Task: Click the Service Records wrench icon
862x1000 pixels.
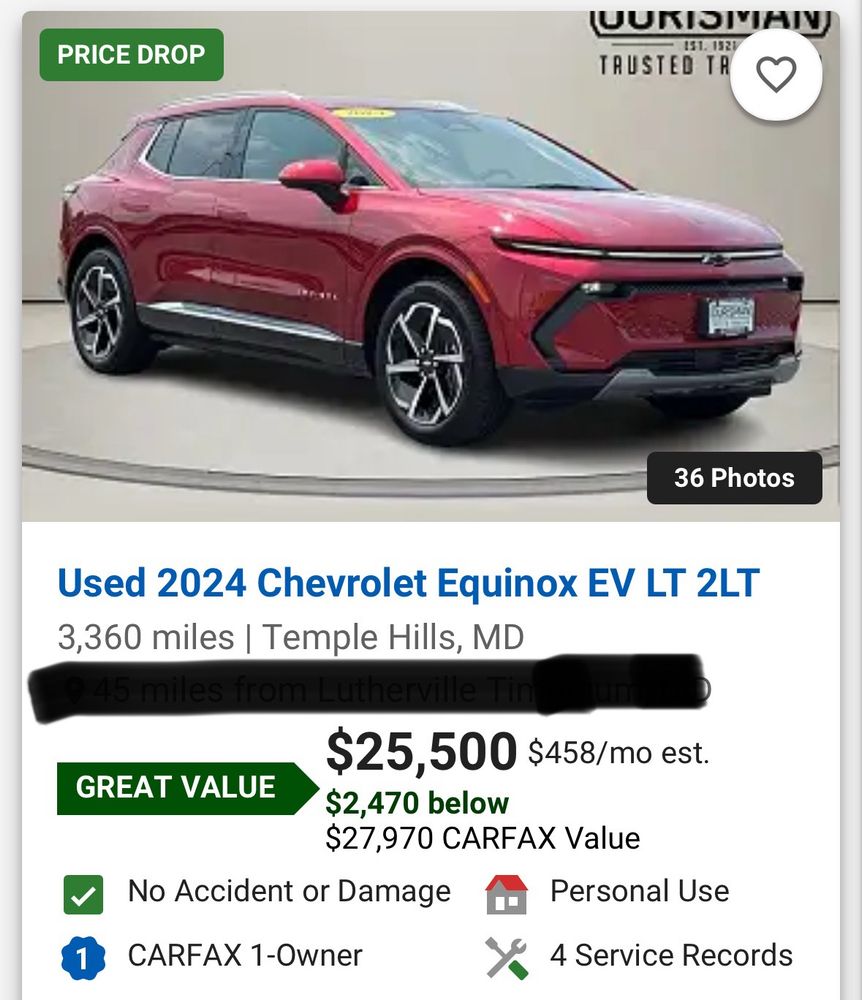Action: pos(506,957)
